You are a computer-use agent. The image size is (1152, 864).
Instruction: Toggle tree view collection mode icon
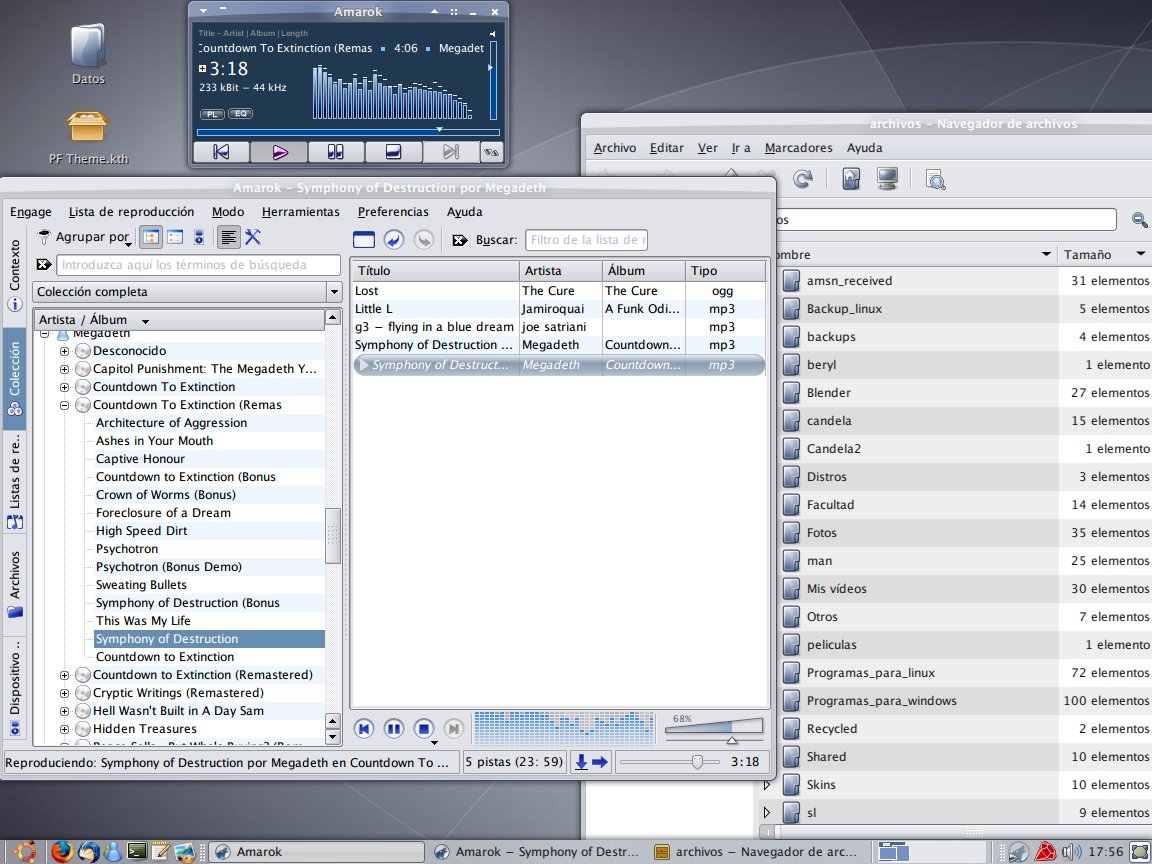(x=151, y=237)
